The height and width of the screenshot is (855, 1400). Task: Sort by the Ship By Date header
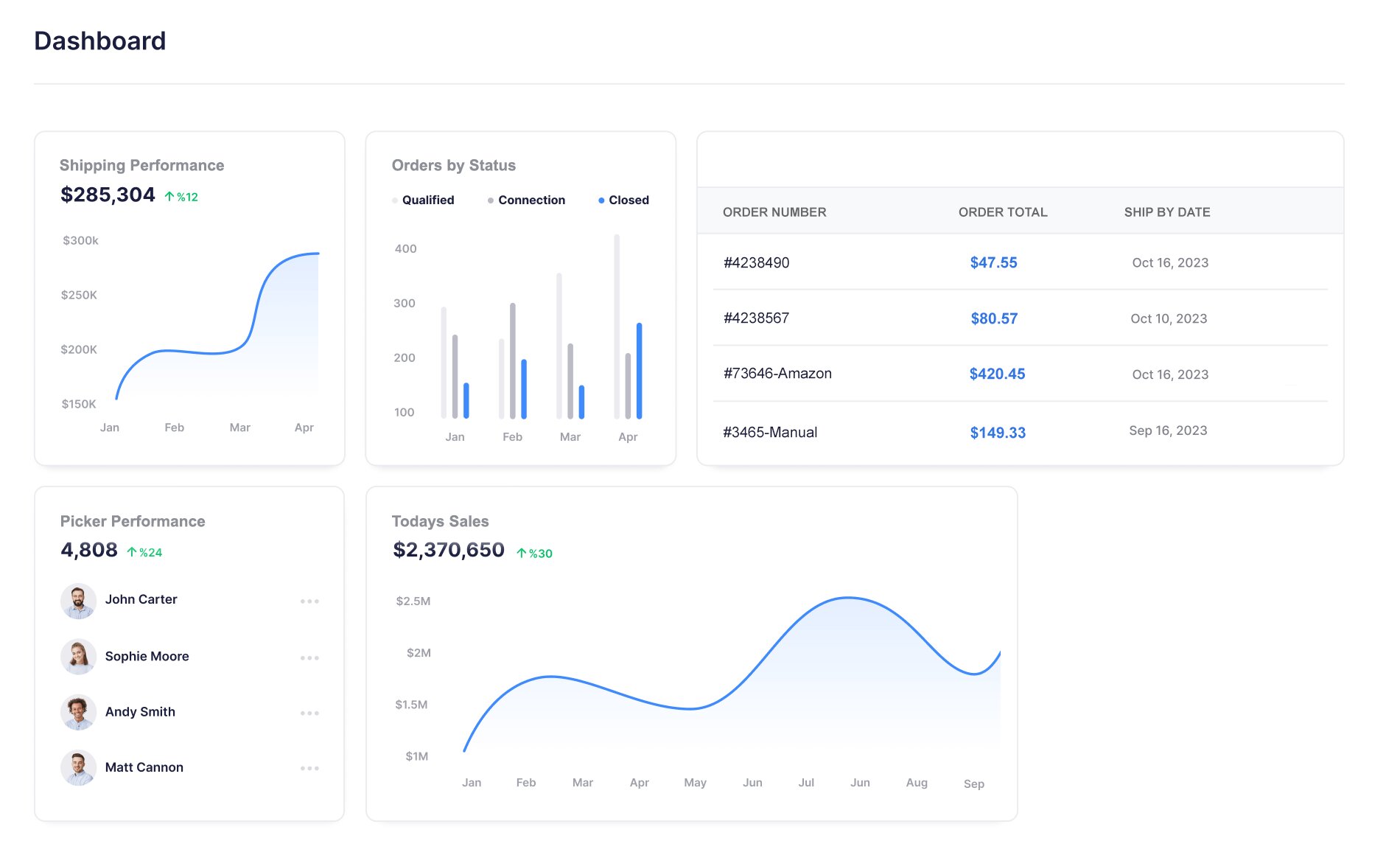coord(1166,212)
